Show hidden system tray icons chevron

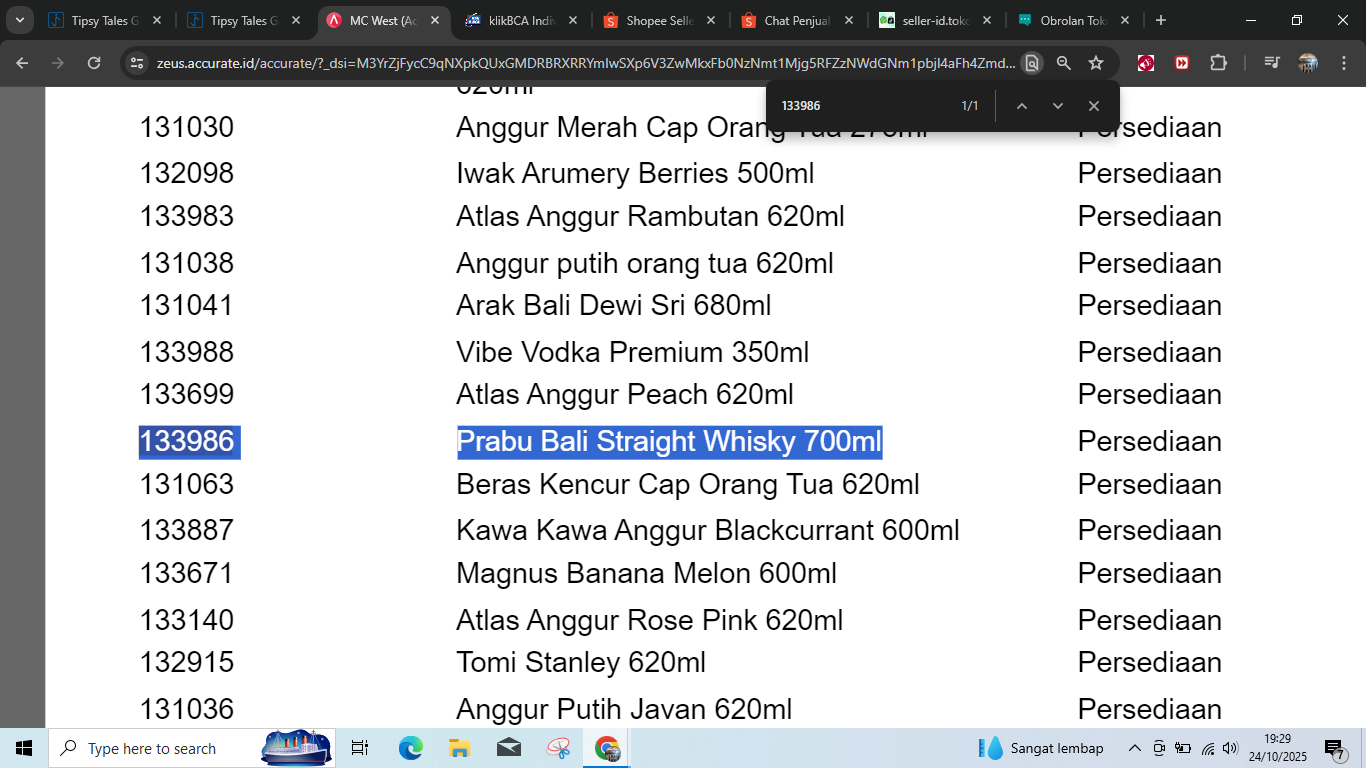[1134, 748]
